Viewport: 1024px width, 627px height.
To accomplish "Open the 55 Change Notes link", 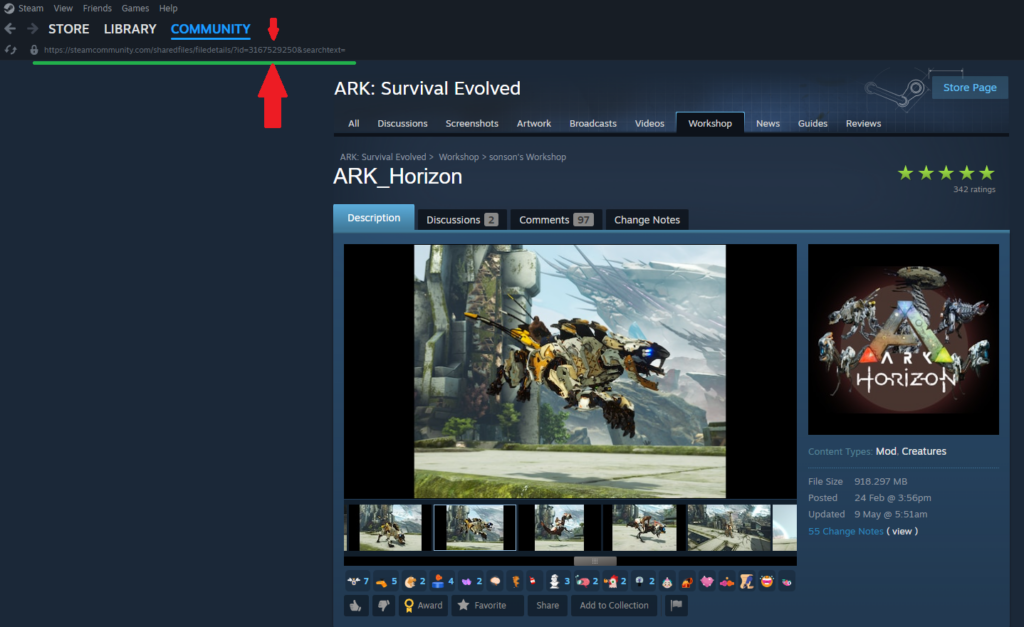I will coord(845,531).
